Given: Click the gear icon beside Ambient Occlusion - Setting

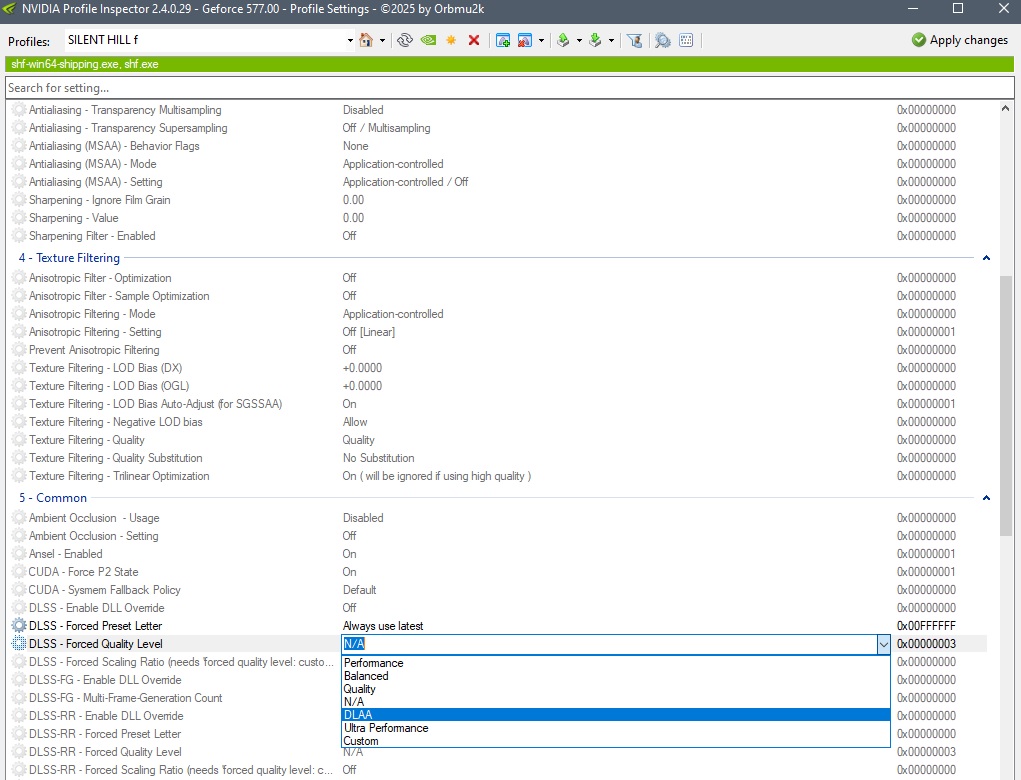Looking at the screenshot, I should [19, 536].
